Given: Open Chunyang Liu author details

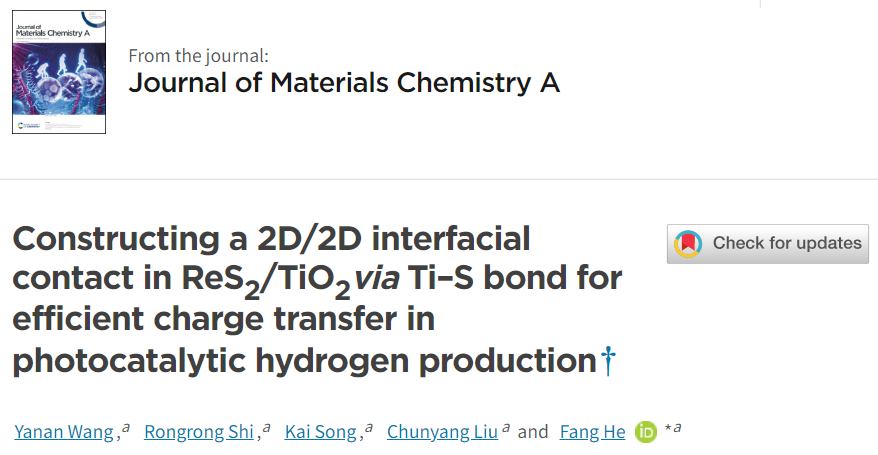Looking at the screenshot, I should point(442,432).
